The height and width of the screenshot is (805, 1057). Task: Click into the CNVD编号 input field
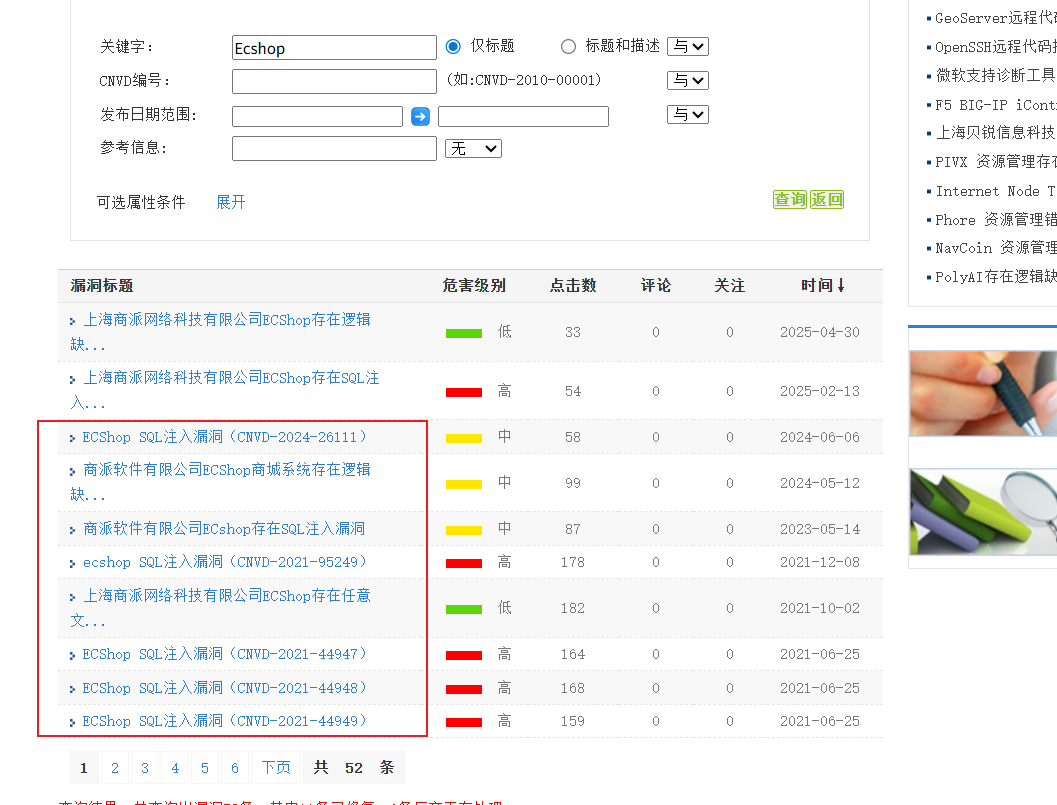(x=334, y=81)
